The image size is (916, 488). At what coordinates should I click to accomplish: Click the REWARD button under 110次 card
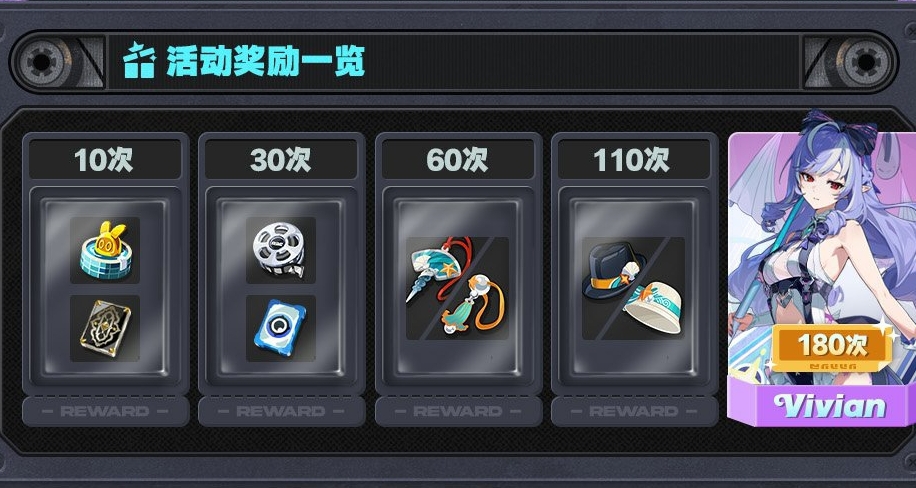634,411
